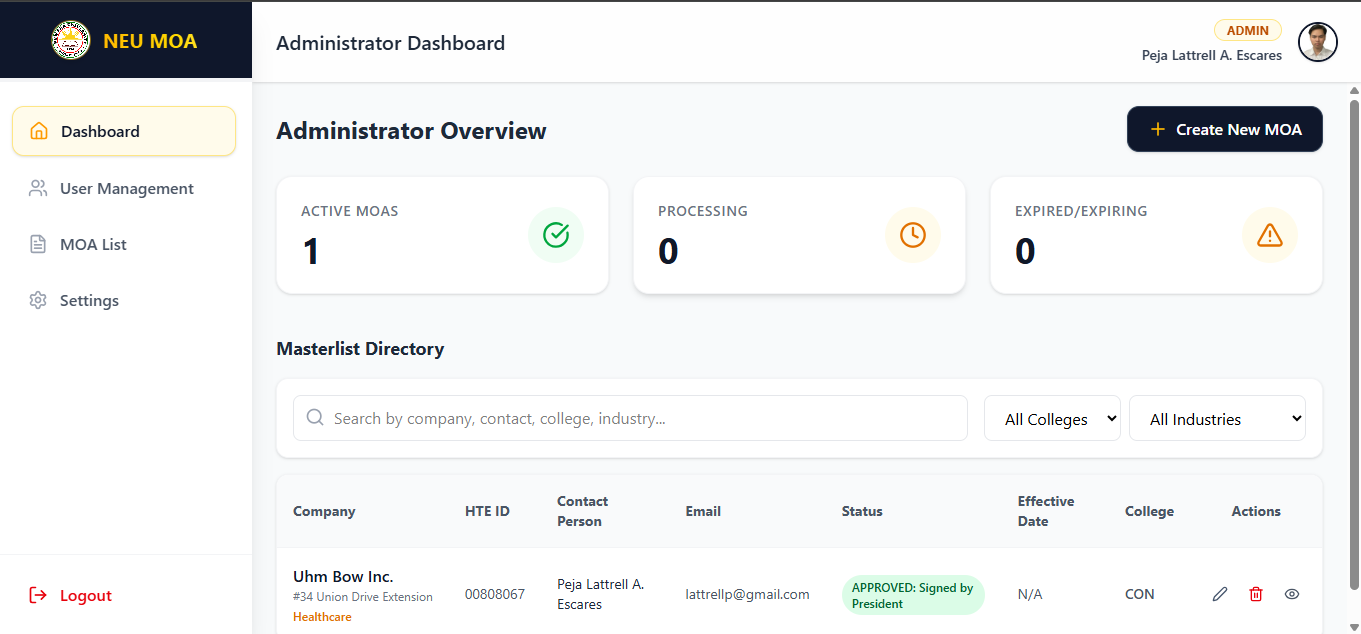Open Settings from the sidebar
The height and width of the screenshot is (634, 1361).
124,300
